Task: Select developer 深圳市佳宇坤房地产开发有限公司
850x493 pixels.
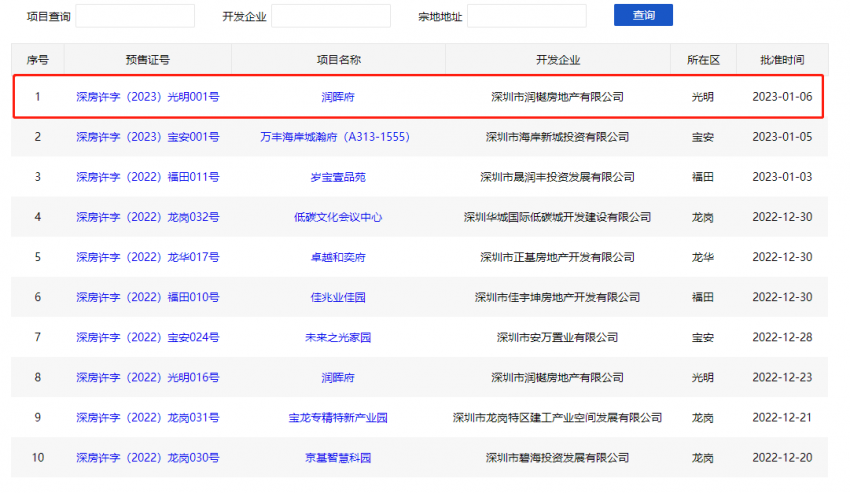Action: [557, 298]
